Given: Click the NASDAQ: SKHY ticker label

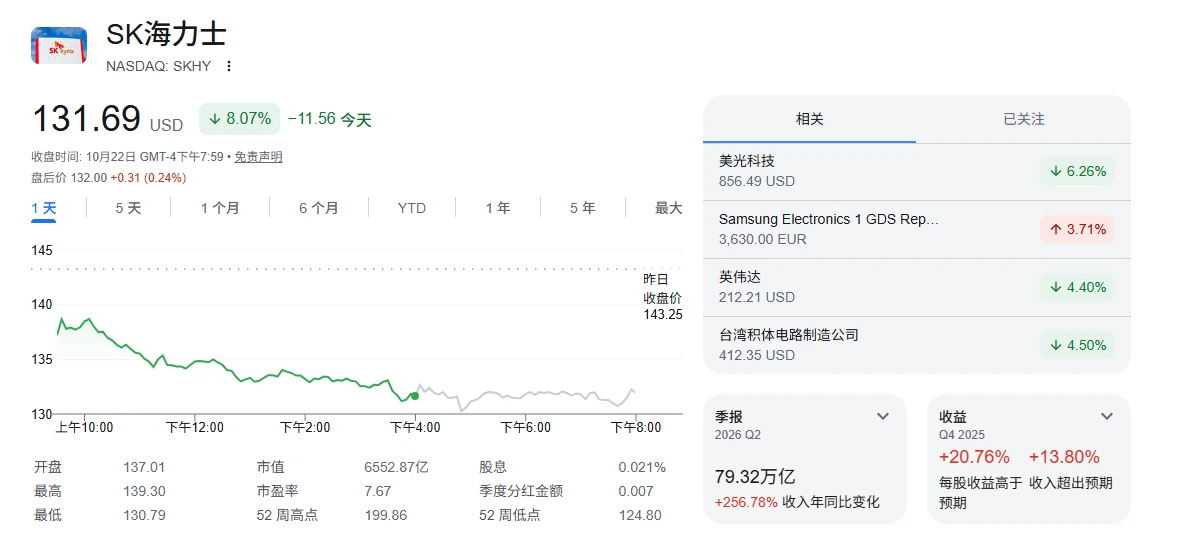Looking at the screenshot, I should click(159, 66).
